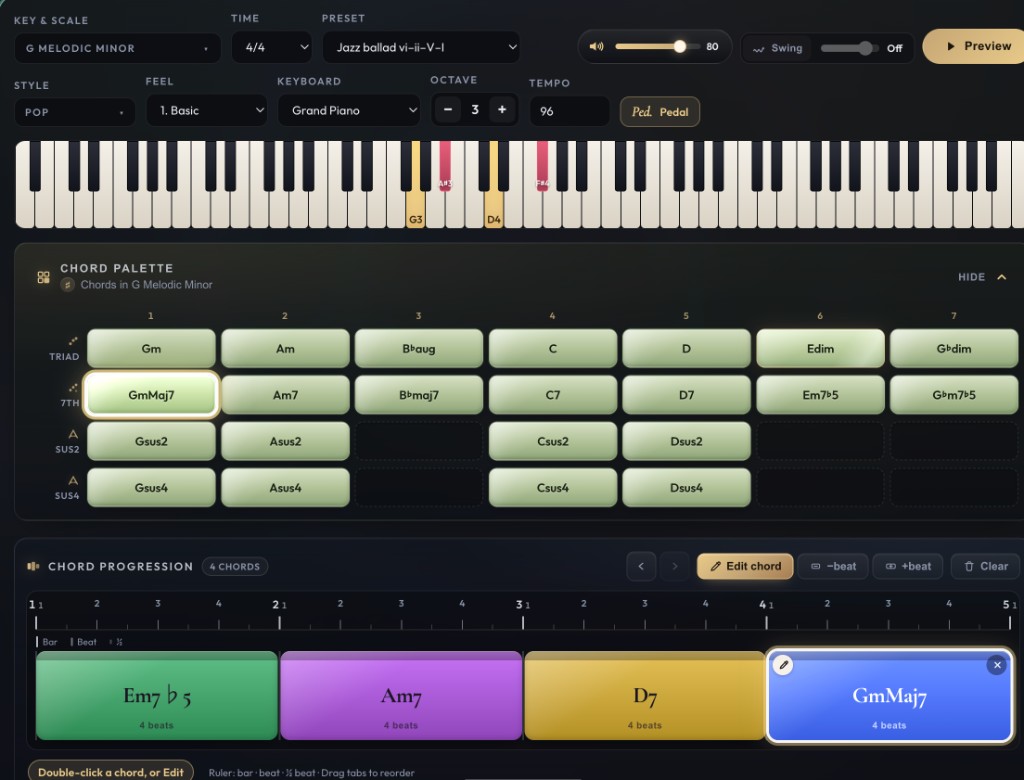Viewport: 1024px width, 780px height.
Task: Select the D7 progression block
Action: 645,696
